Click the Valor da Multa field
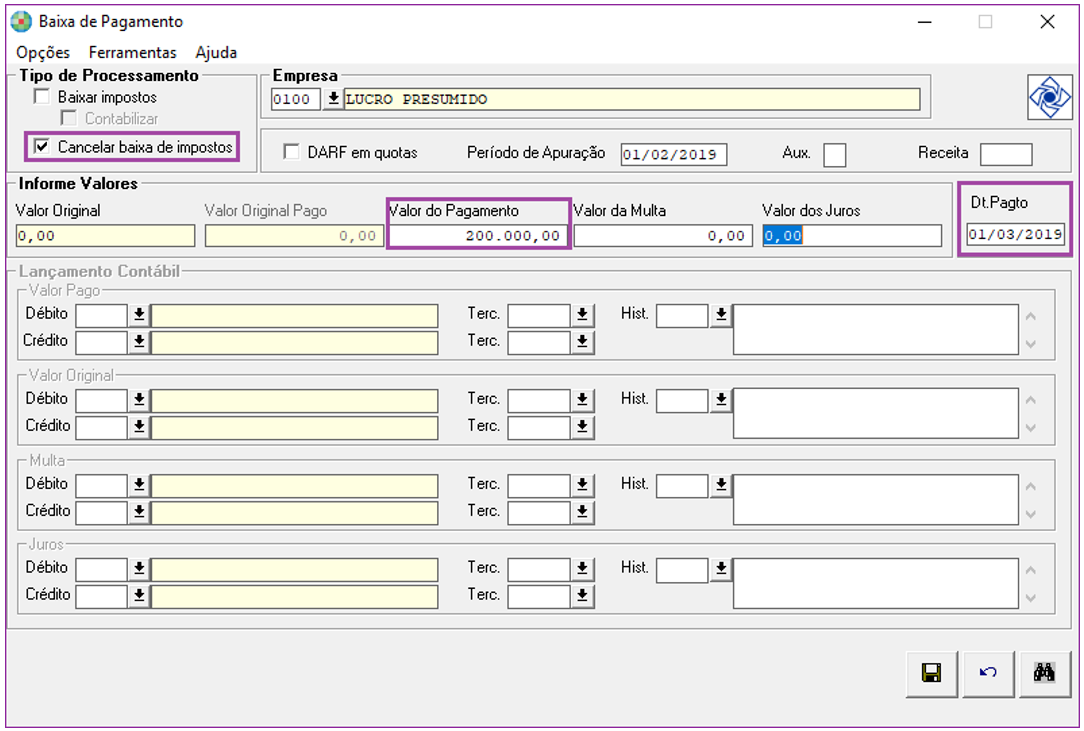 click(663, 236)
